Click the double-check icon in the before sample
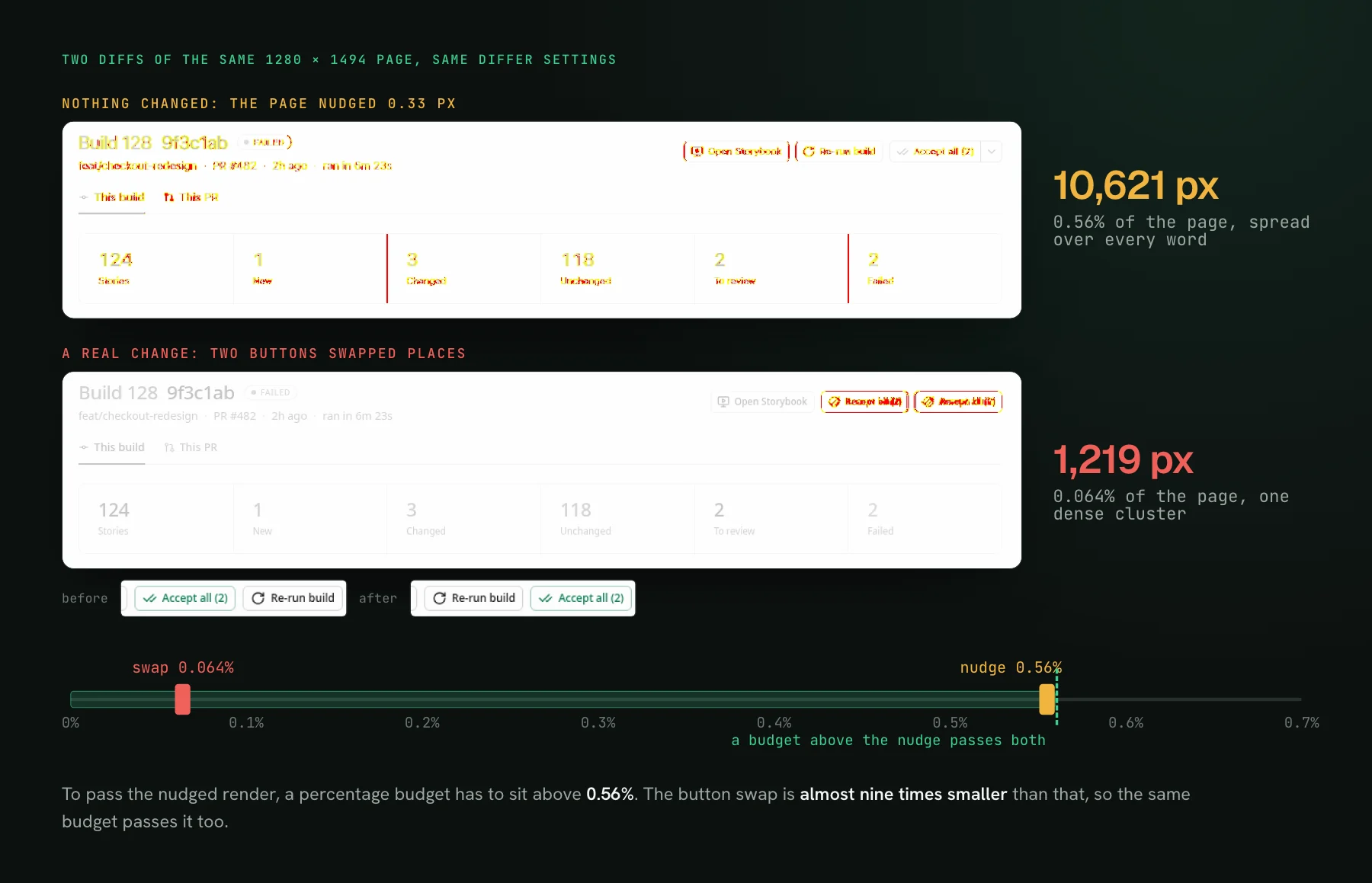 point(150,598)
